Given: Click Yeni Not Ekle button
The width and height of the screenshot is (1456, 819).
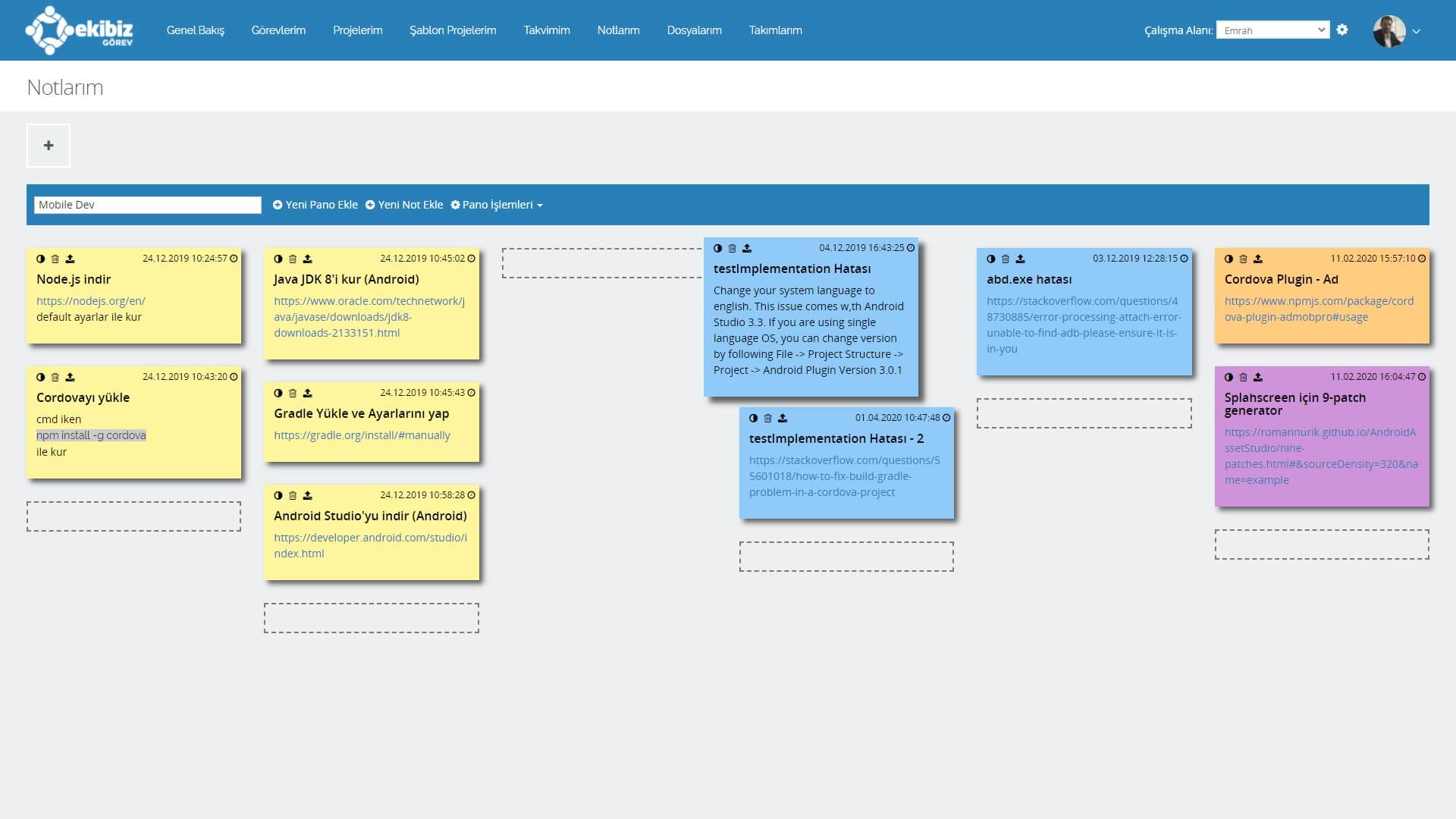Looking at the screenshot, I should [404, 205].
